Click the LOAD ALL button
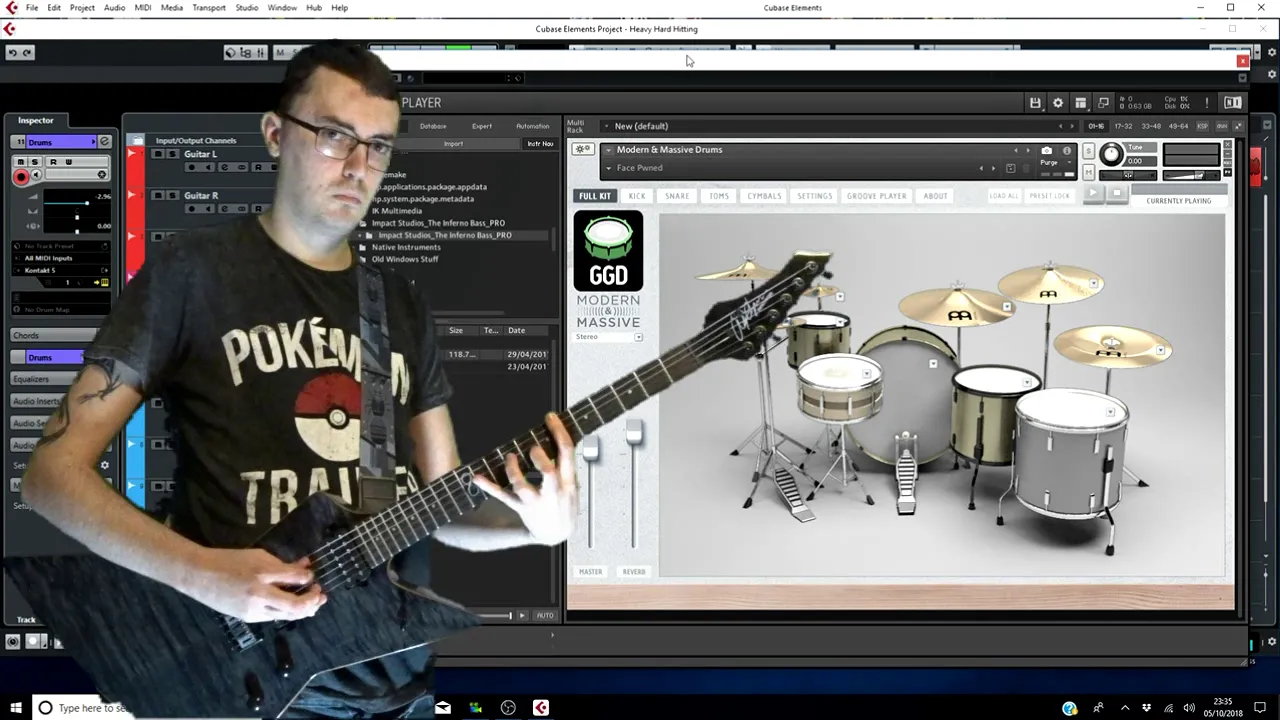The image size is (1280, 720). (1004, 196)
